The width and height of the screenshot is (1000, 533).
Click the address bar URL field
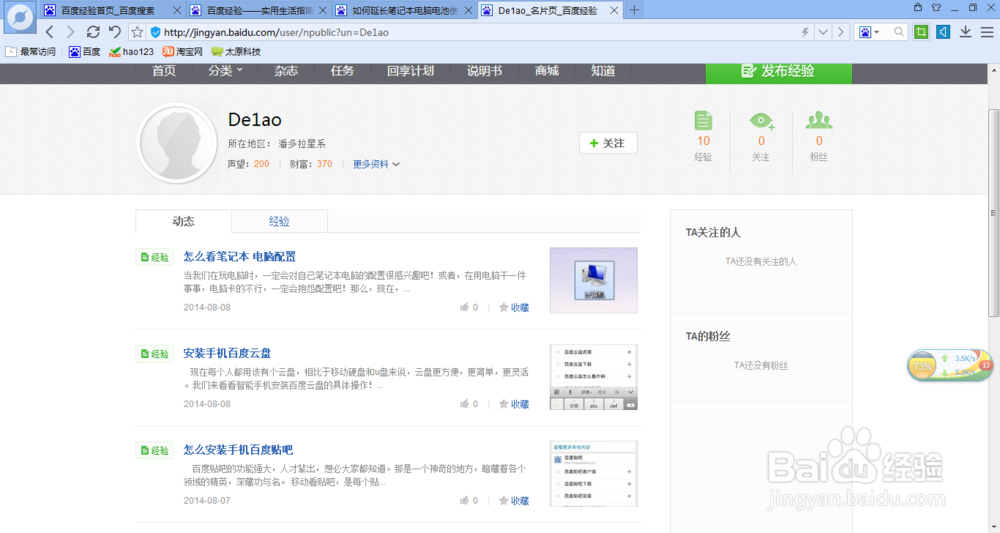(x=478, y=32)
